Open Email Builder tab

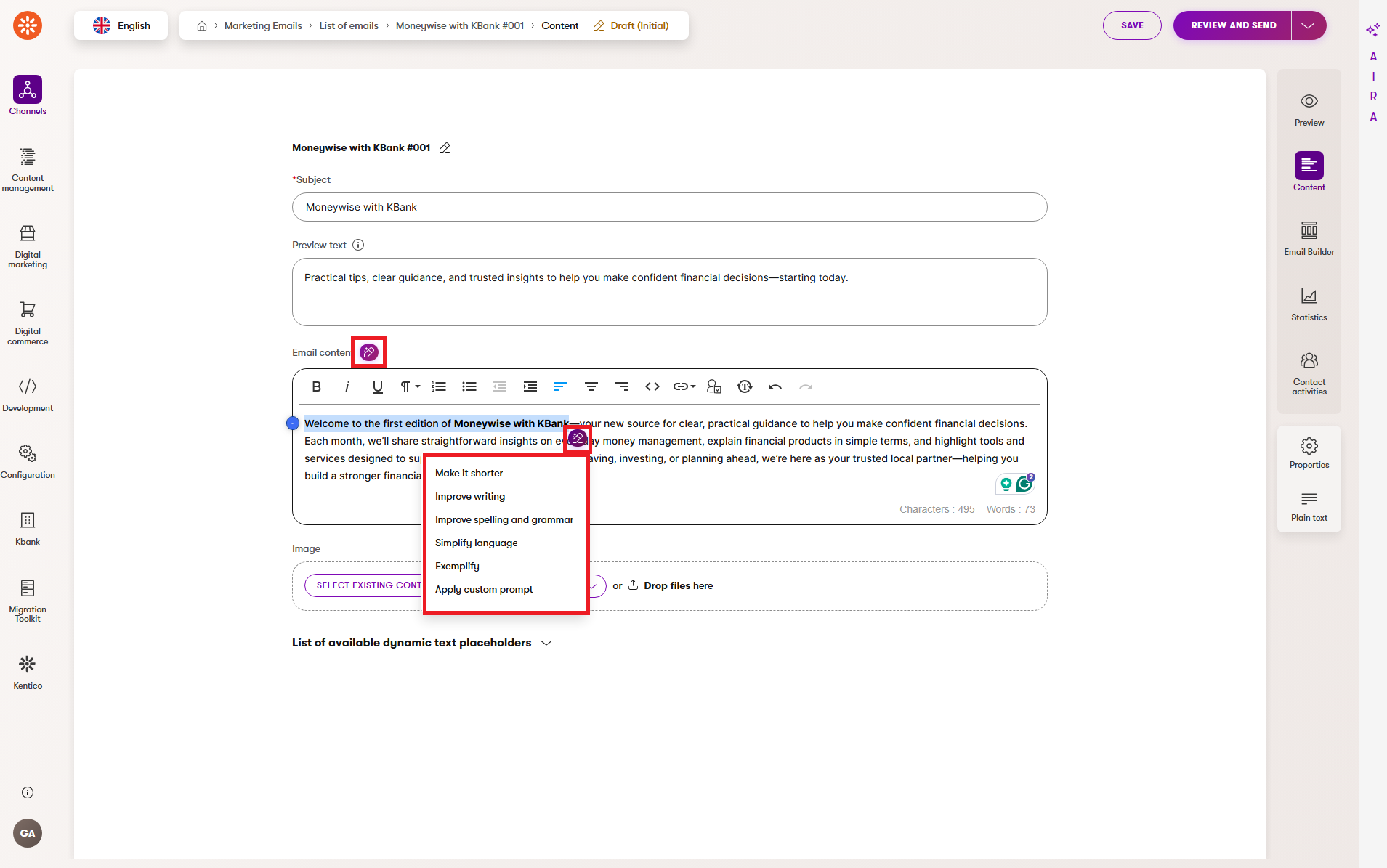[x=1309, y=239]
